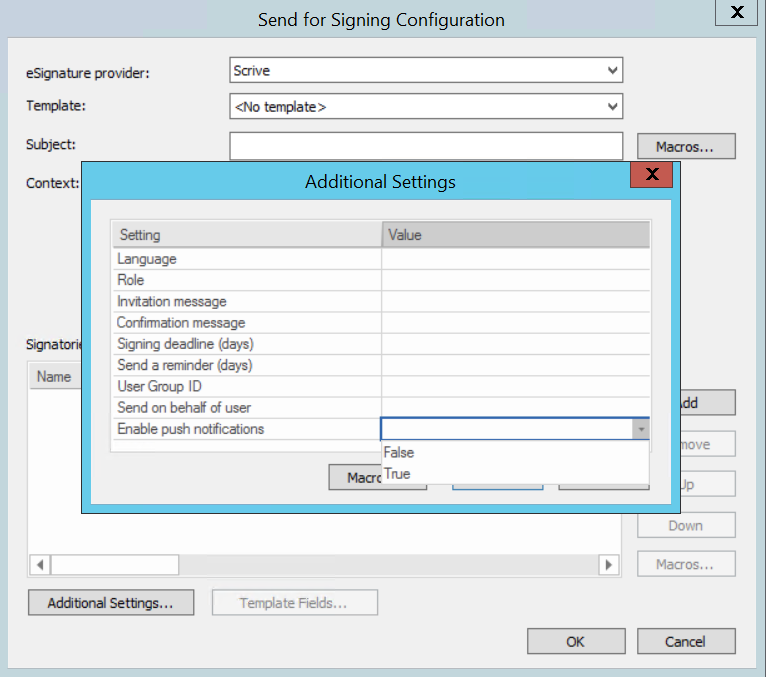Click the signatories scrollbar right arrow
This screenshot has height=677, width=766.
coord(609,565)
